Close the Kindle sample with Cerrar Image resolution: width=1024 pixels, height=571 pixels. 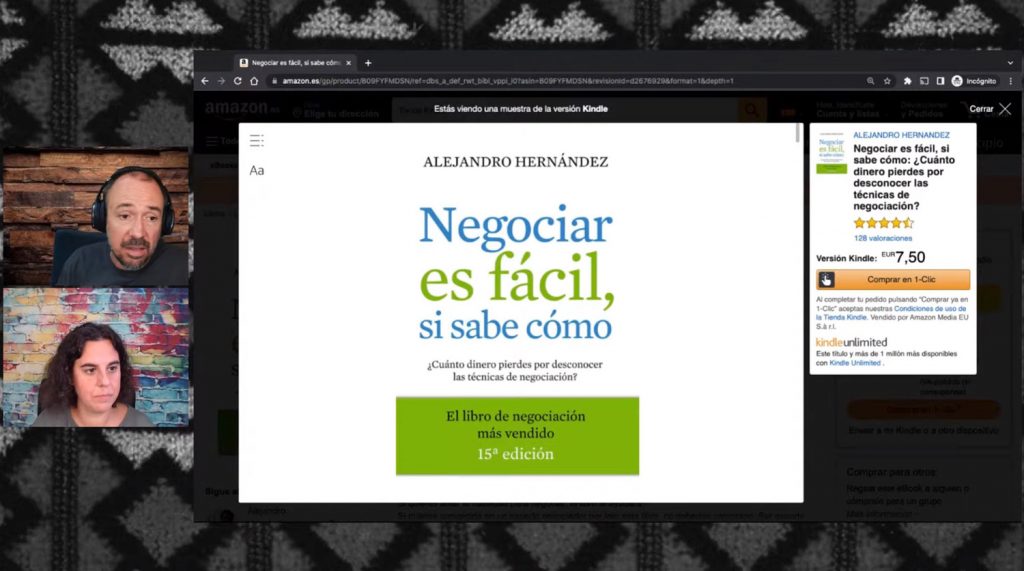[990, 109]
